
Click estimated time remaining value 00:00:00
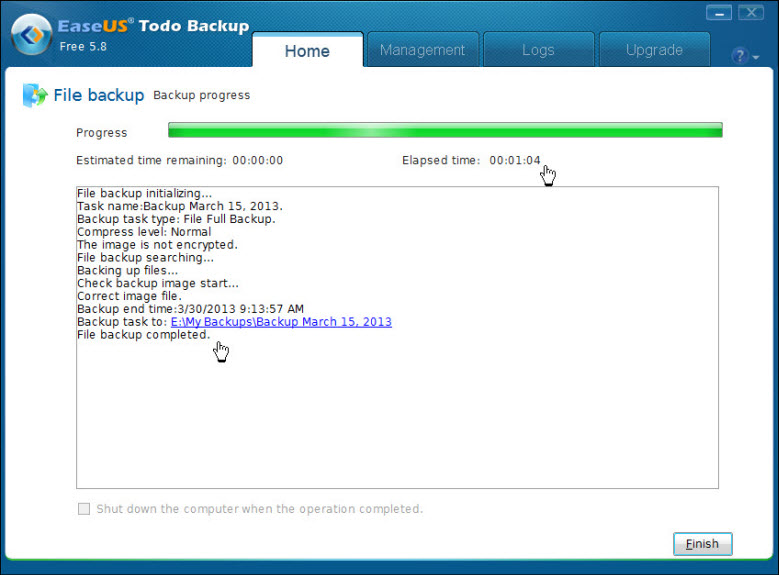pos(258,160)
